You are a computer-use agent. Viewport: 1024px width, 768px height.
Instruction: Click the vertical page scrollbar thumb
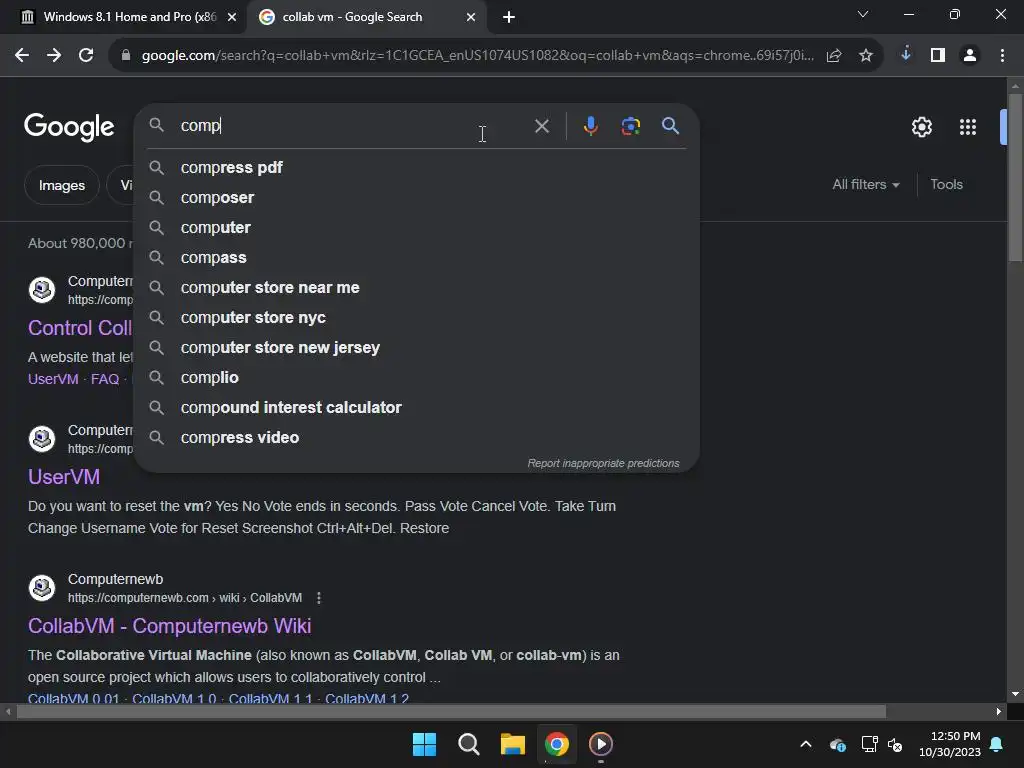1016,178
